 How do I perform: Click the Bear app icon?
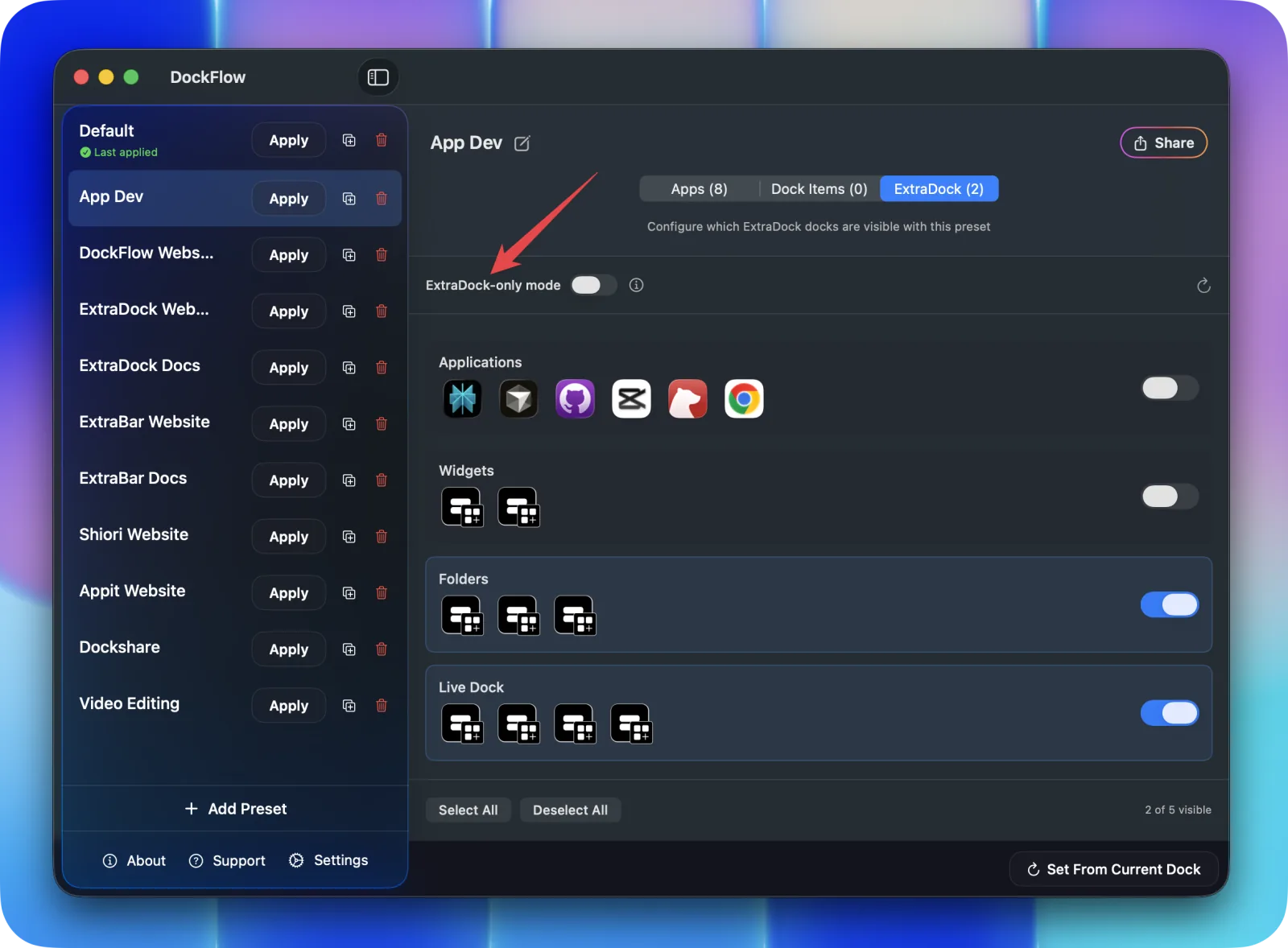(x=687, y=398)
